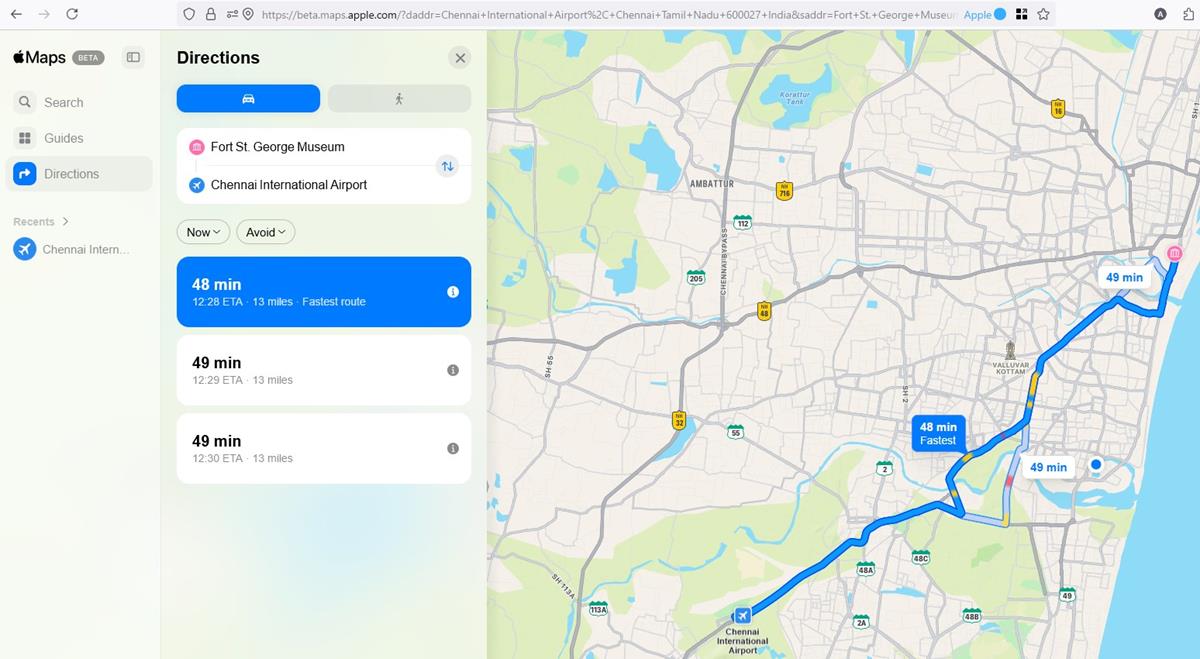The height and width of the screenshot is (659, 1200).
Task: Show info for 12:29 ETA route
Action: pyautogui.click(x=452, y=370)
